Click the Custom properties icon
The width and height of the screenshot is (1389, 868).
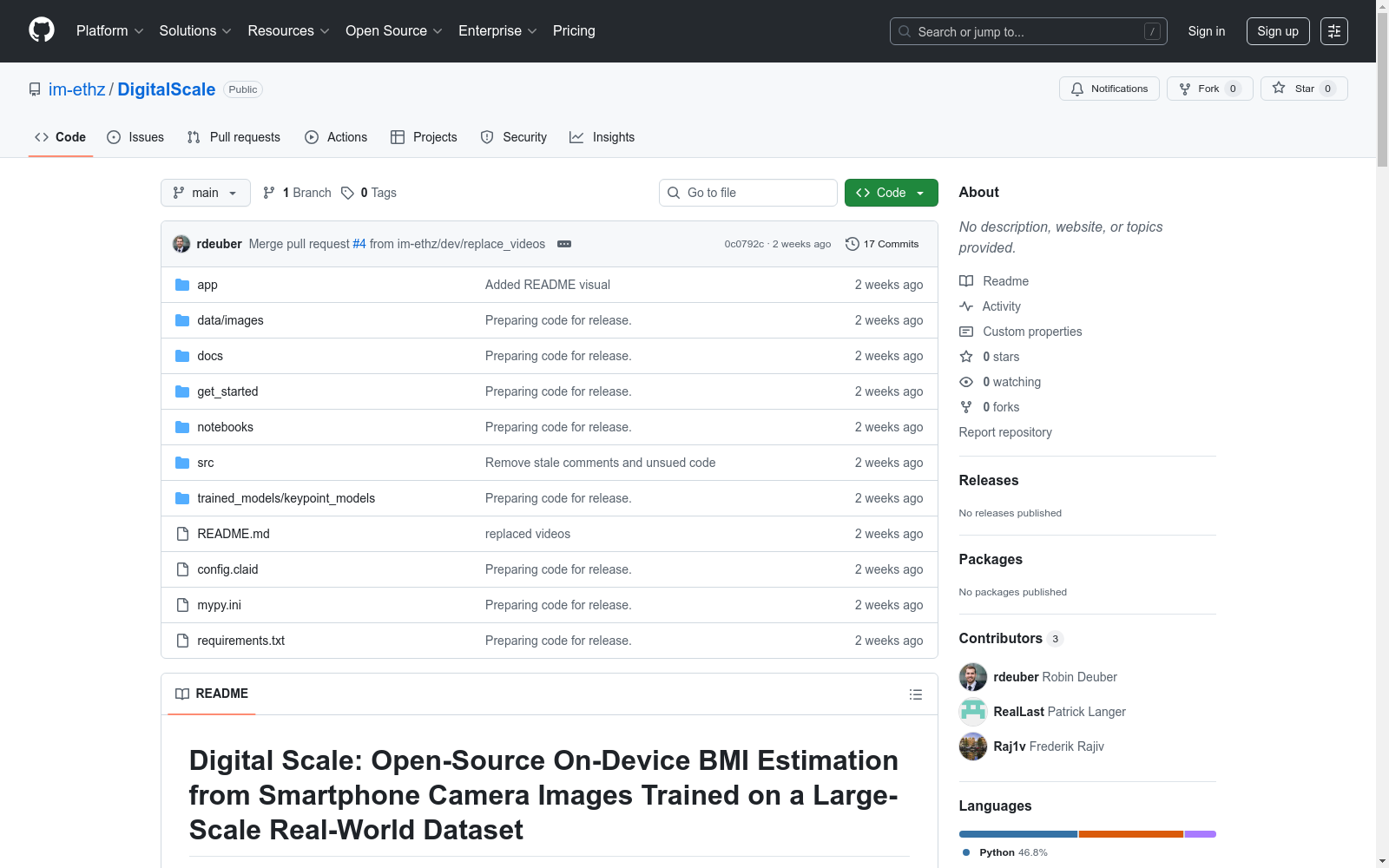coord(966,332)
